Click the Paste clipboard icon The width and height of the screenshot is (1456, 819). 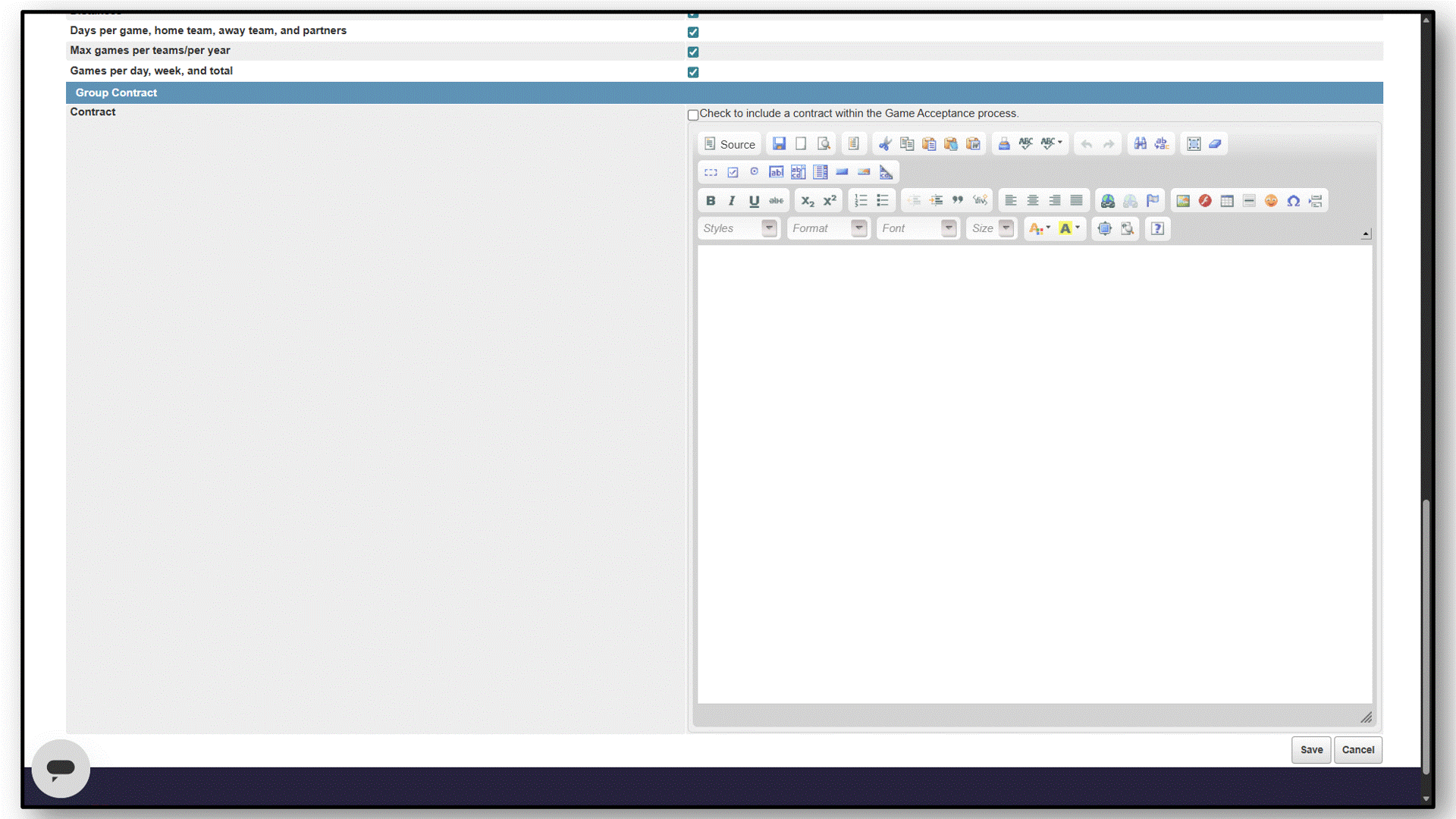929,144
